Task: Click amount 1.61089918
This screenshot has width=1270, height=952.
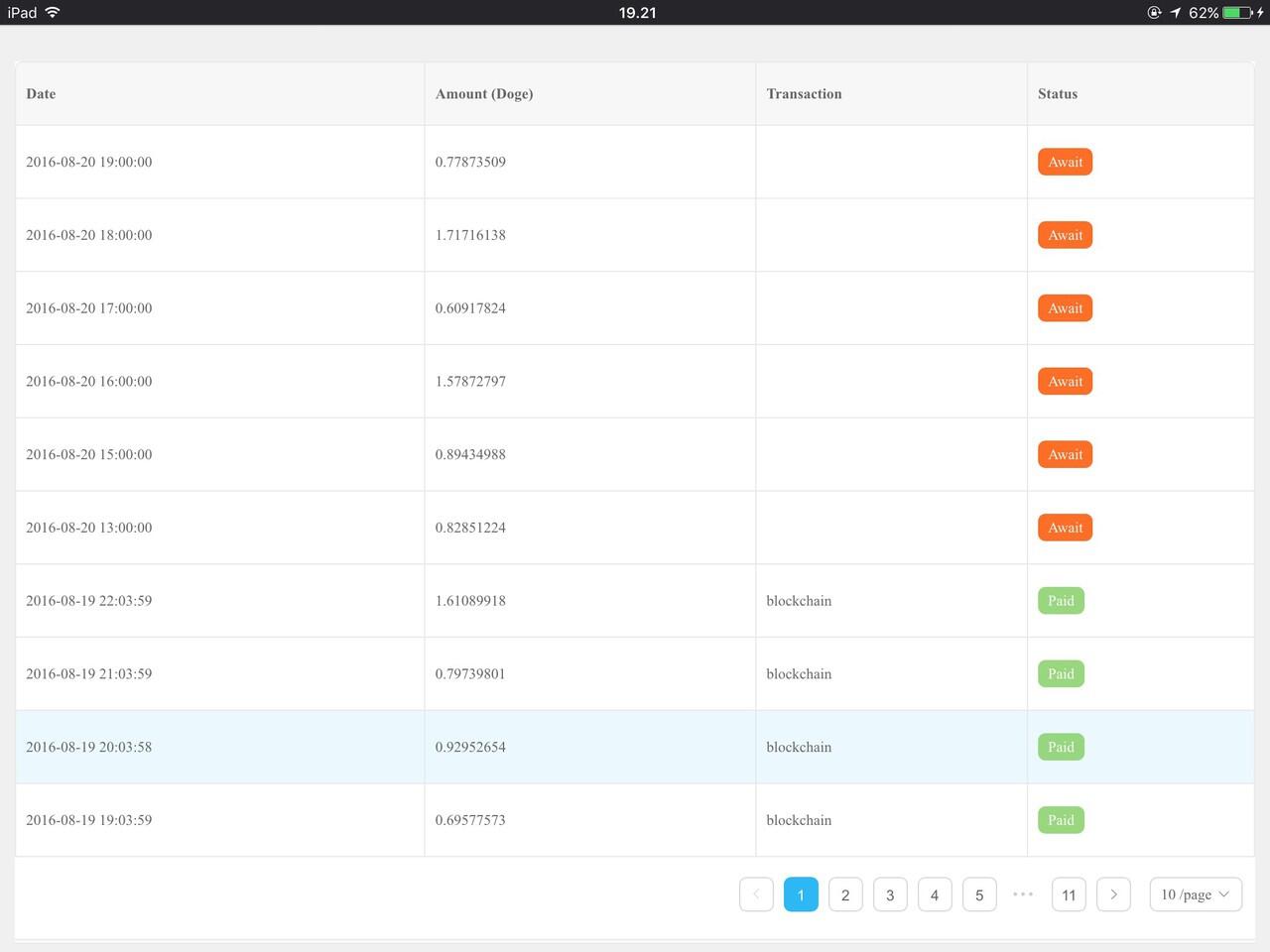Action: click(470, 601)
